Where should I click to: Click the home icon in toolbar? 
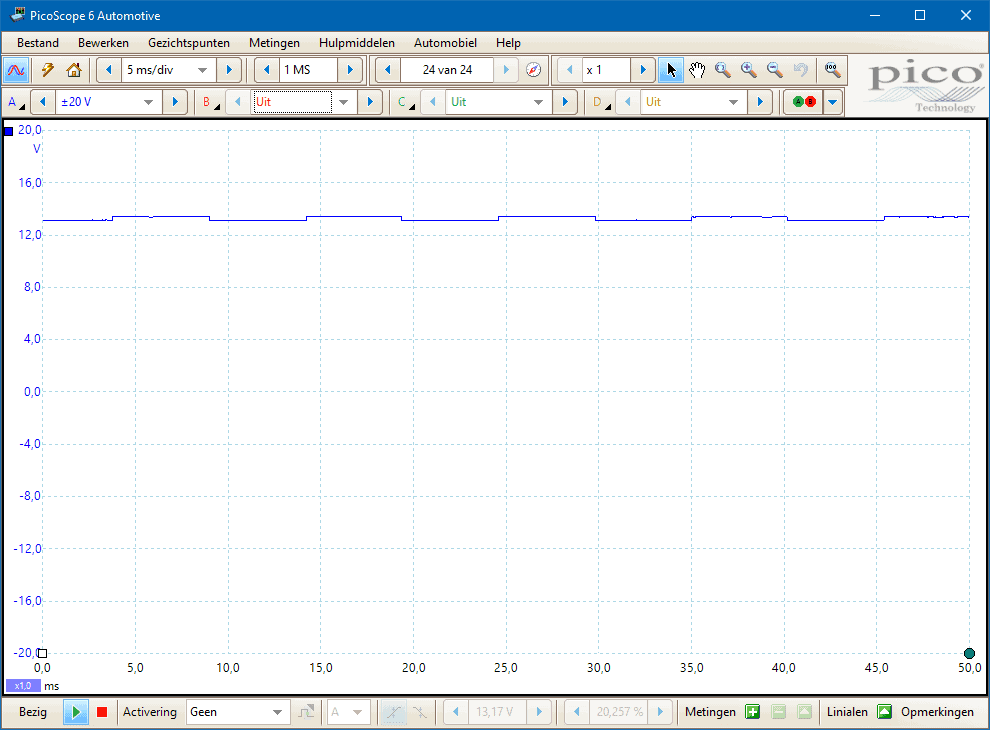click(73, 70)
